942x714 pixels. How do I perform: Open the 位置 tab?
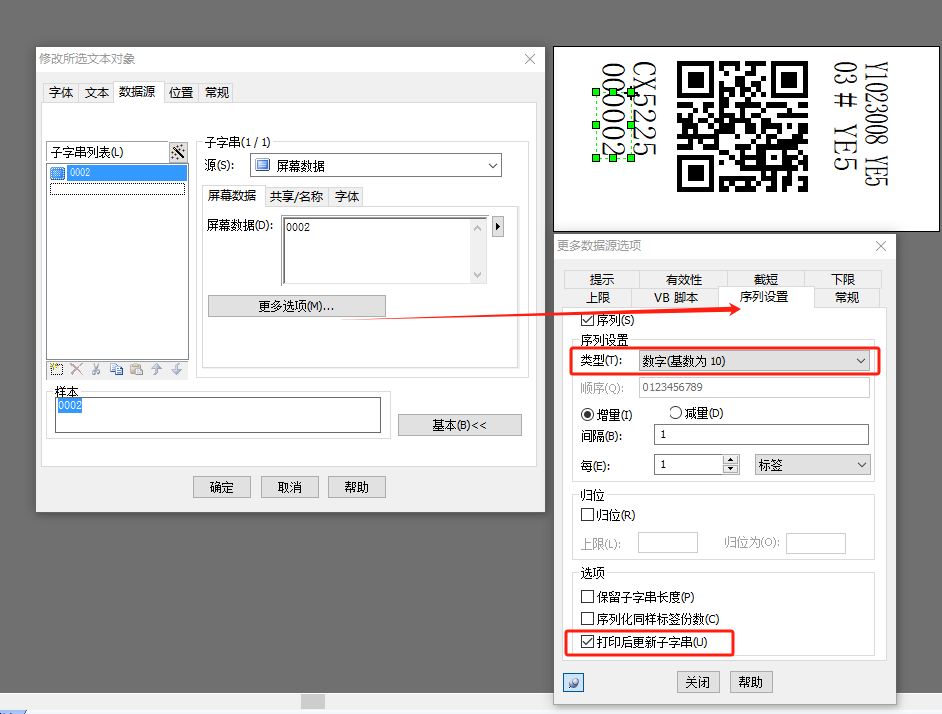[x=181, y=93]
